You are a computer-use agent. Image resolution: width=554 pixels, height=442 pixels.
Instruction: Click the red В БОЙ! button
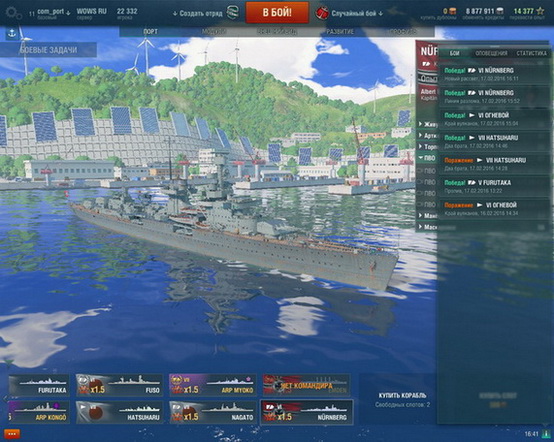tap(277, 13)
